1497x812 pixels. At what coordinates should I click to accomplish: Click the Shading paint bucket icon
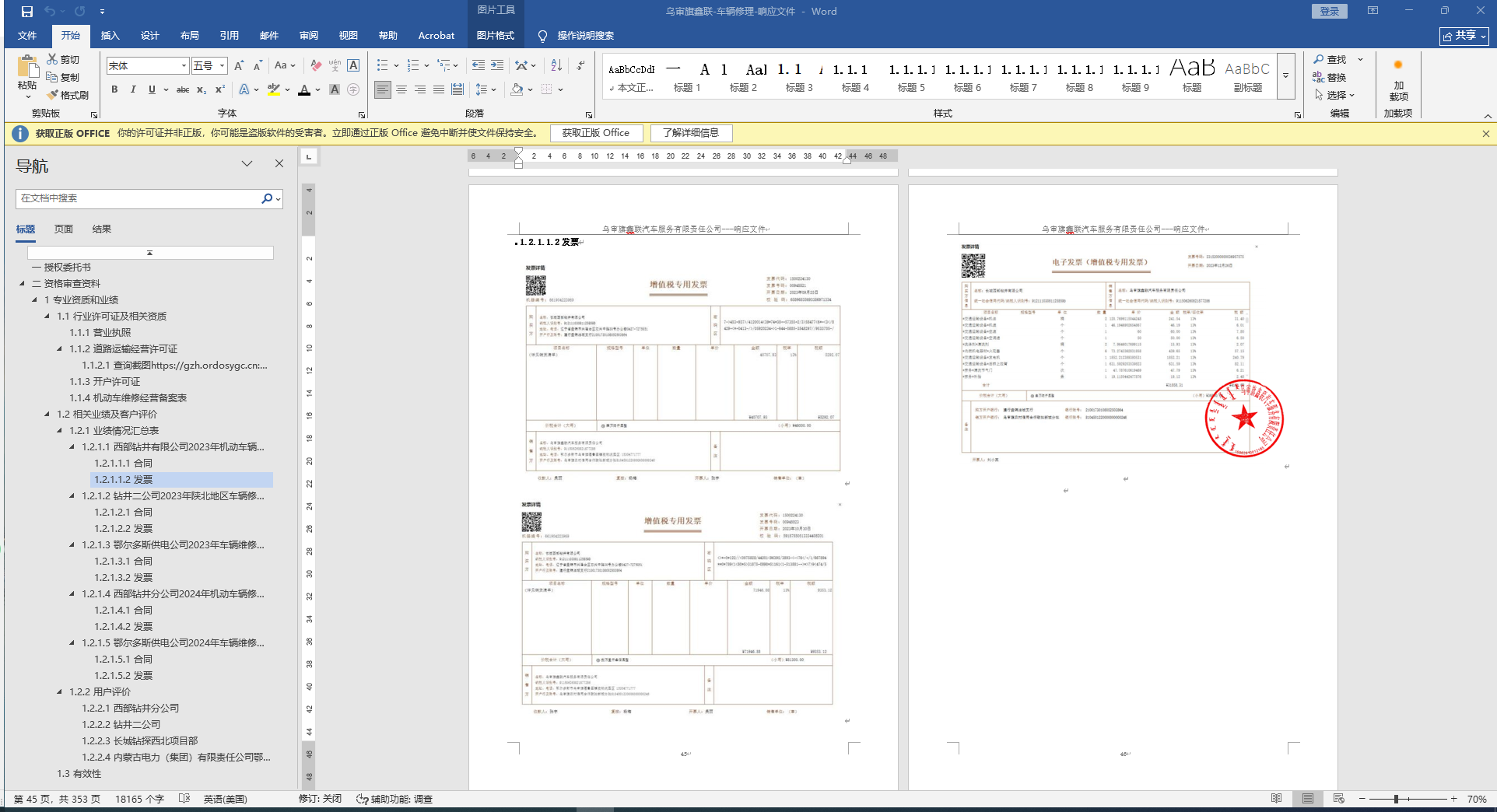(x=517, y=90)
